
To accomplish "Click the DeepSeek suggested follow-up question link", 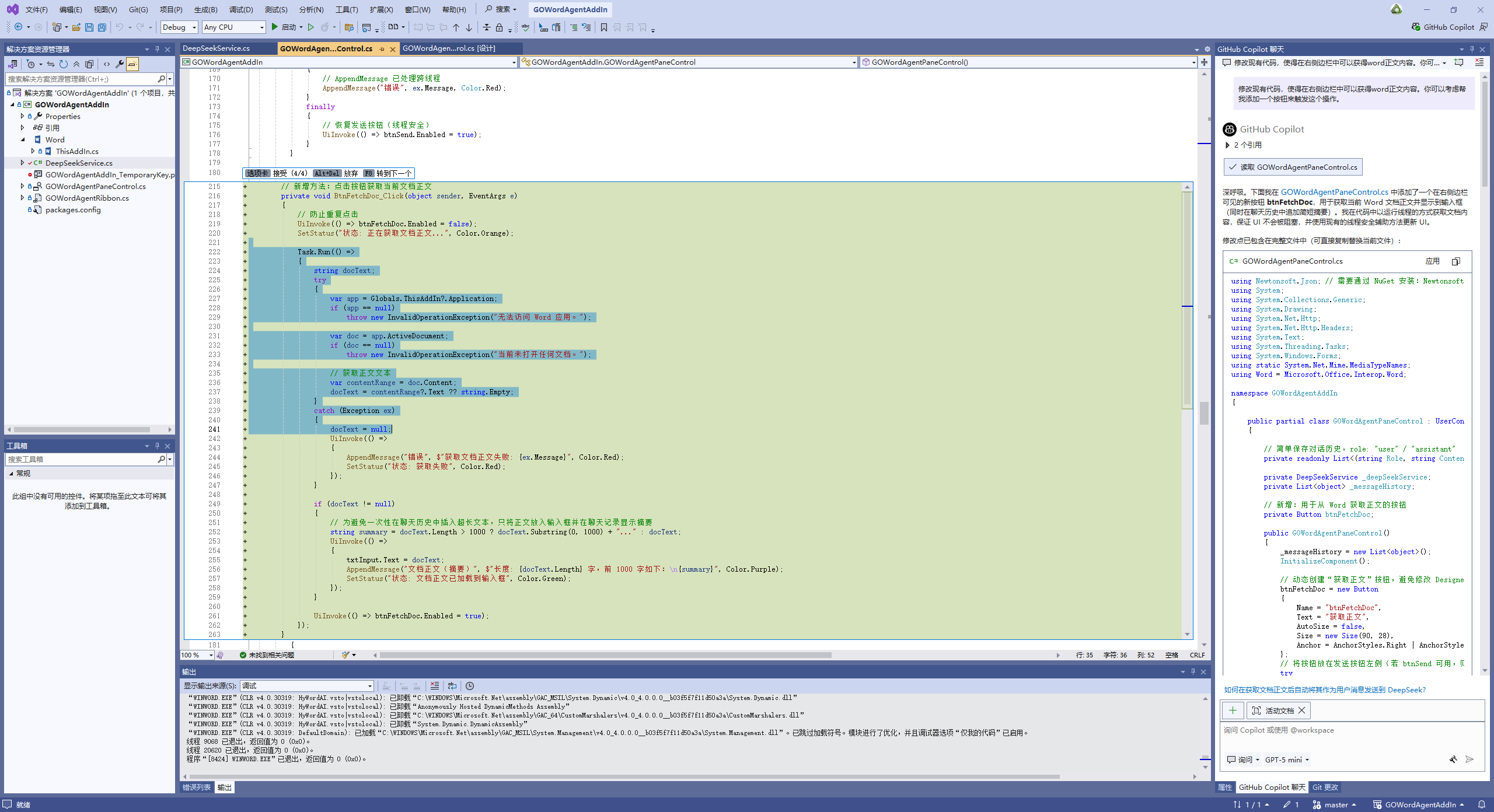I will (x=1325, y=689).
